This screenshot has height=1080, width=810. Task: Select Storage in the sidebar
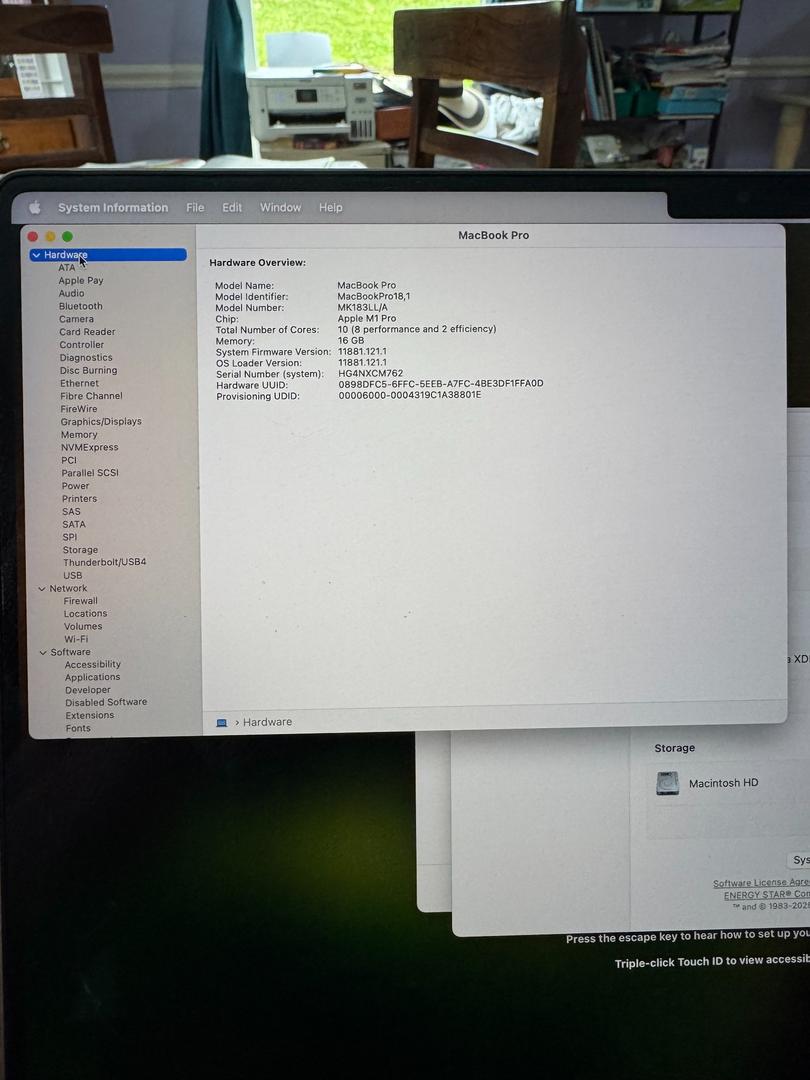[81, 550]
